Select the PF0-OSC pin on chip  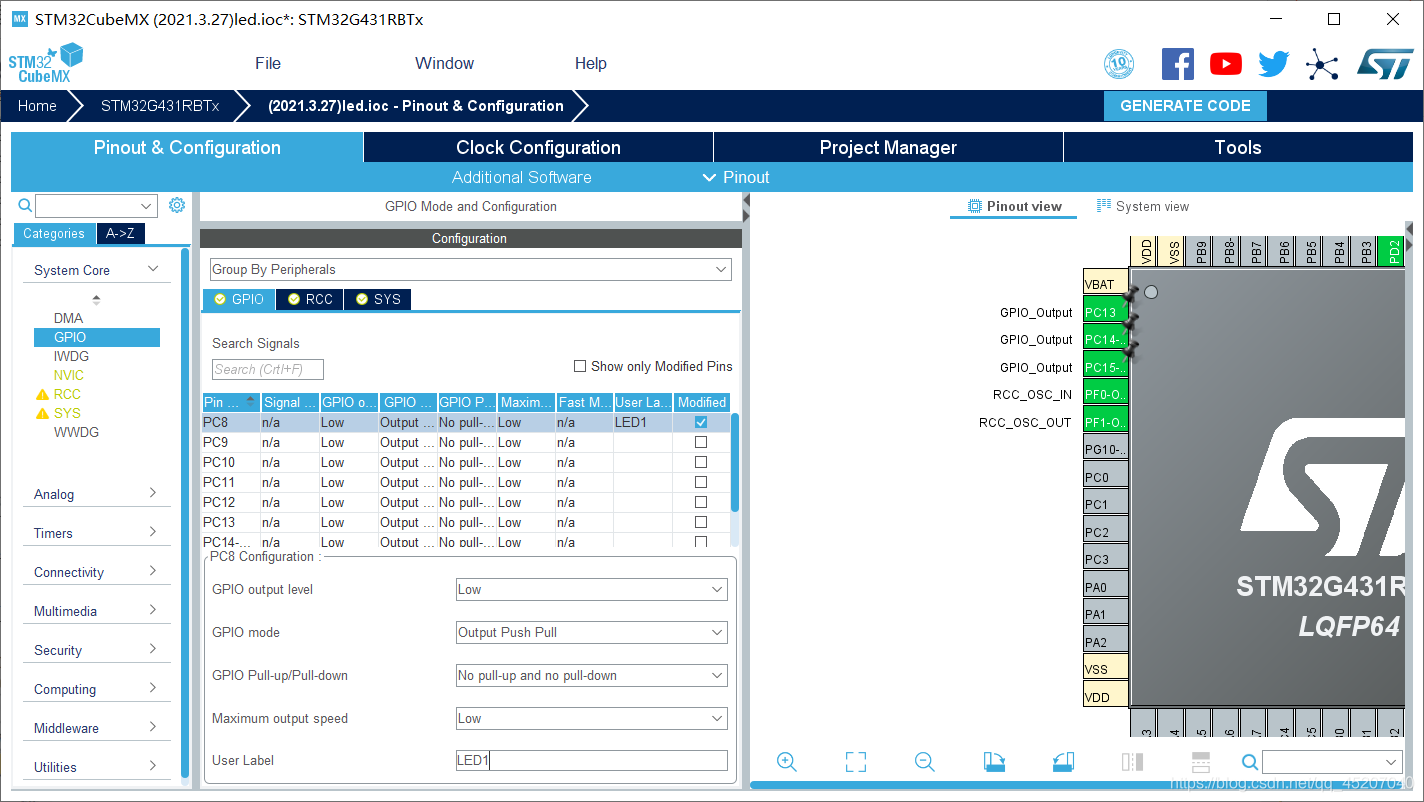point(1106,394)
